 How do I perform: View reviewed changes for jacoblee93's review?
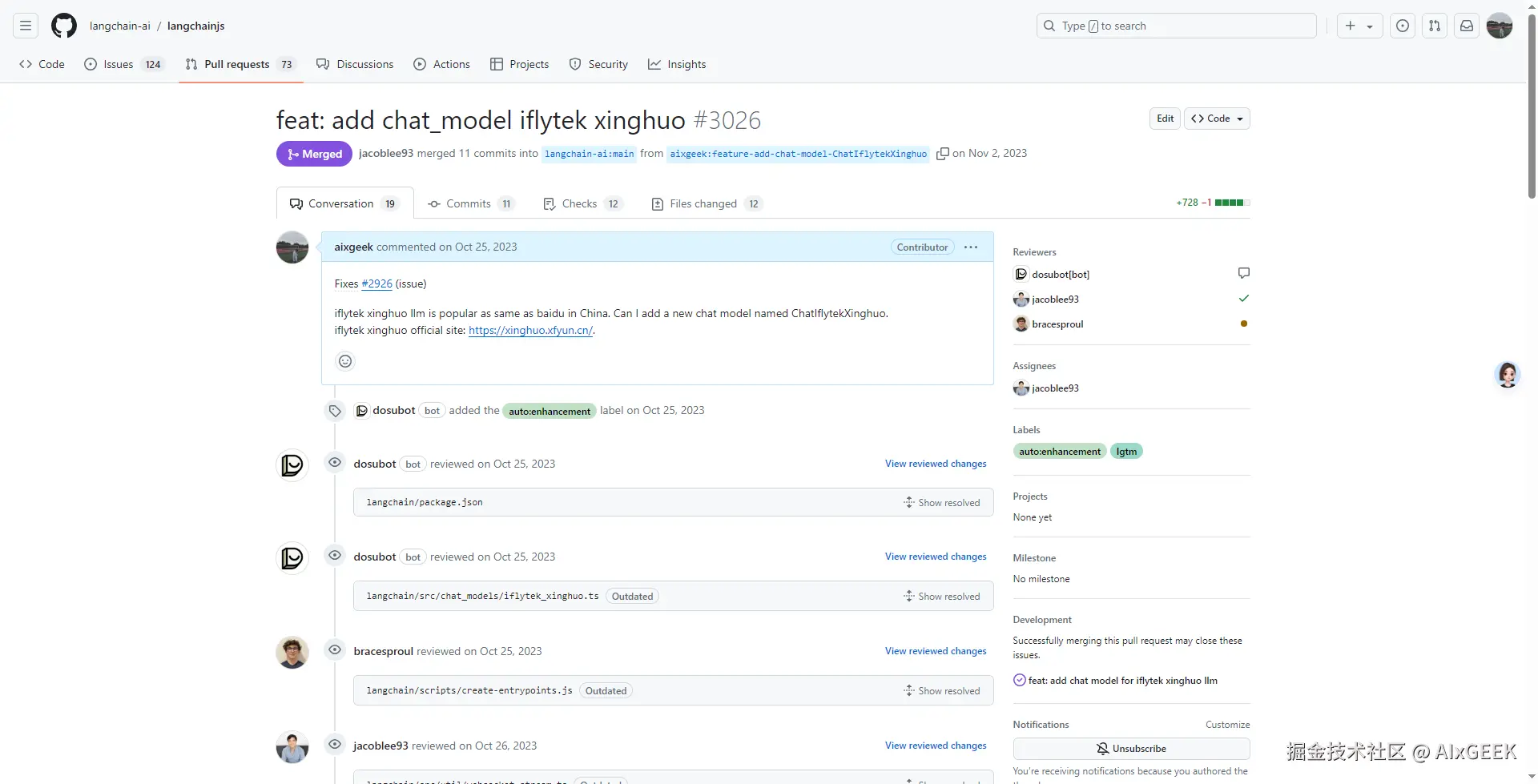click(x=936, y=746)
